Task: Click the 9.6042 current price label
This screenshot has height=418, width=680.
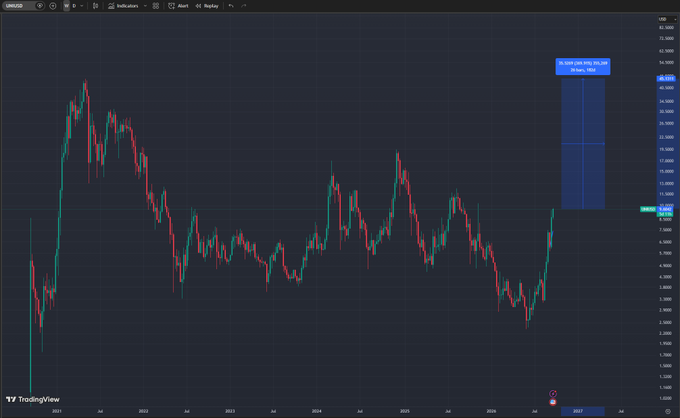Action: click(x=666, y=209)
